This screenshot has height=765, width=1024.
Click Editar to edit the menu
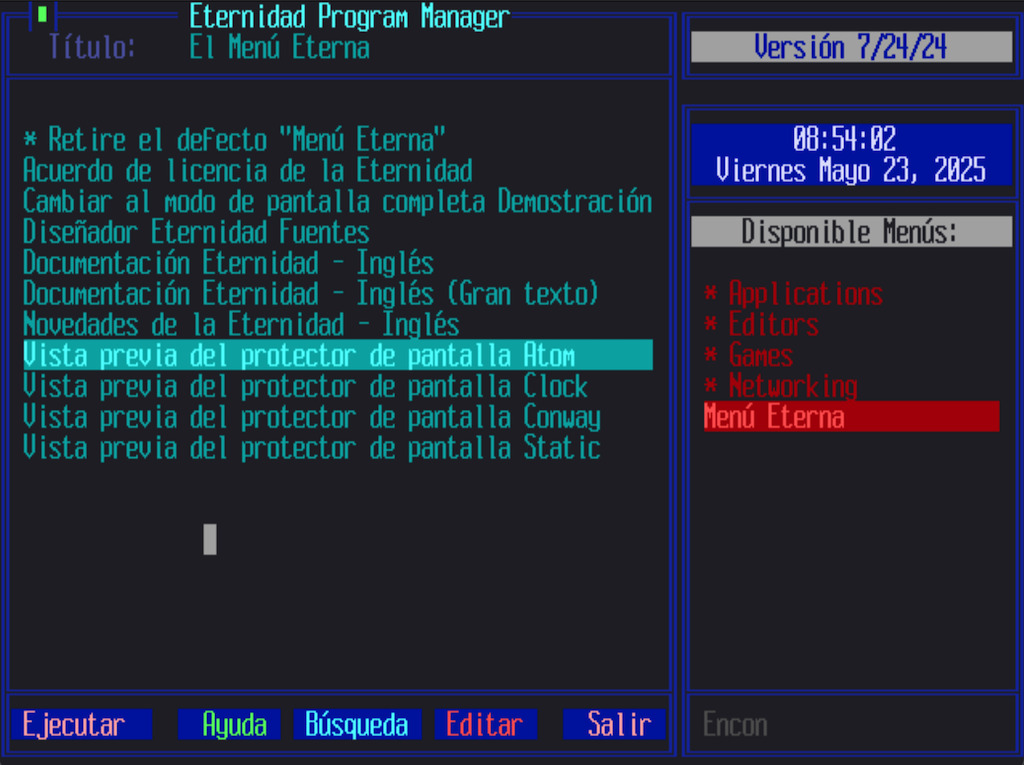pyautogui.click(x=486, y=724)
